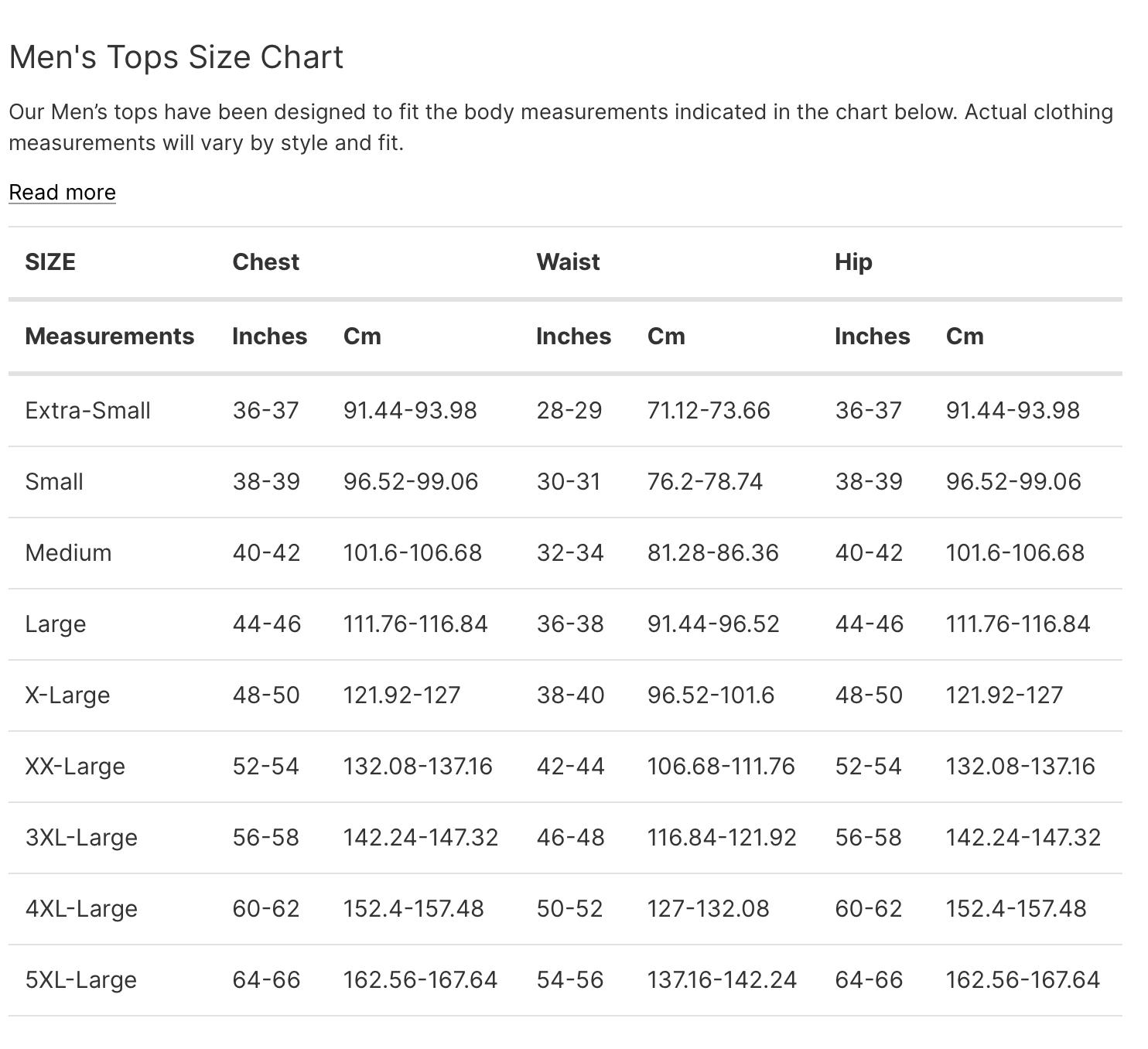The width and height of the screenshot is (1148, 1049).
Task: Select the Chest column header
Action: pos(265,262)
